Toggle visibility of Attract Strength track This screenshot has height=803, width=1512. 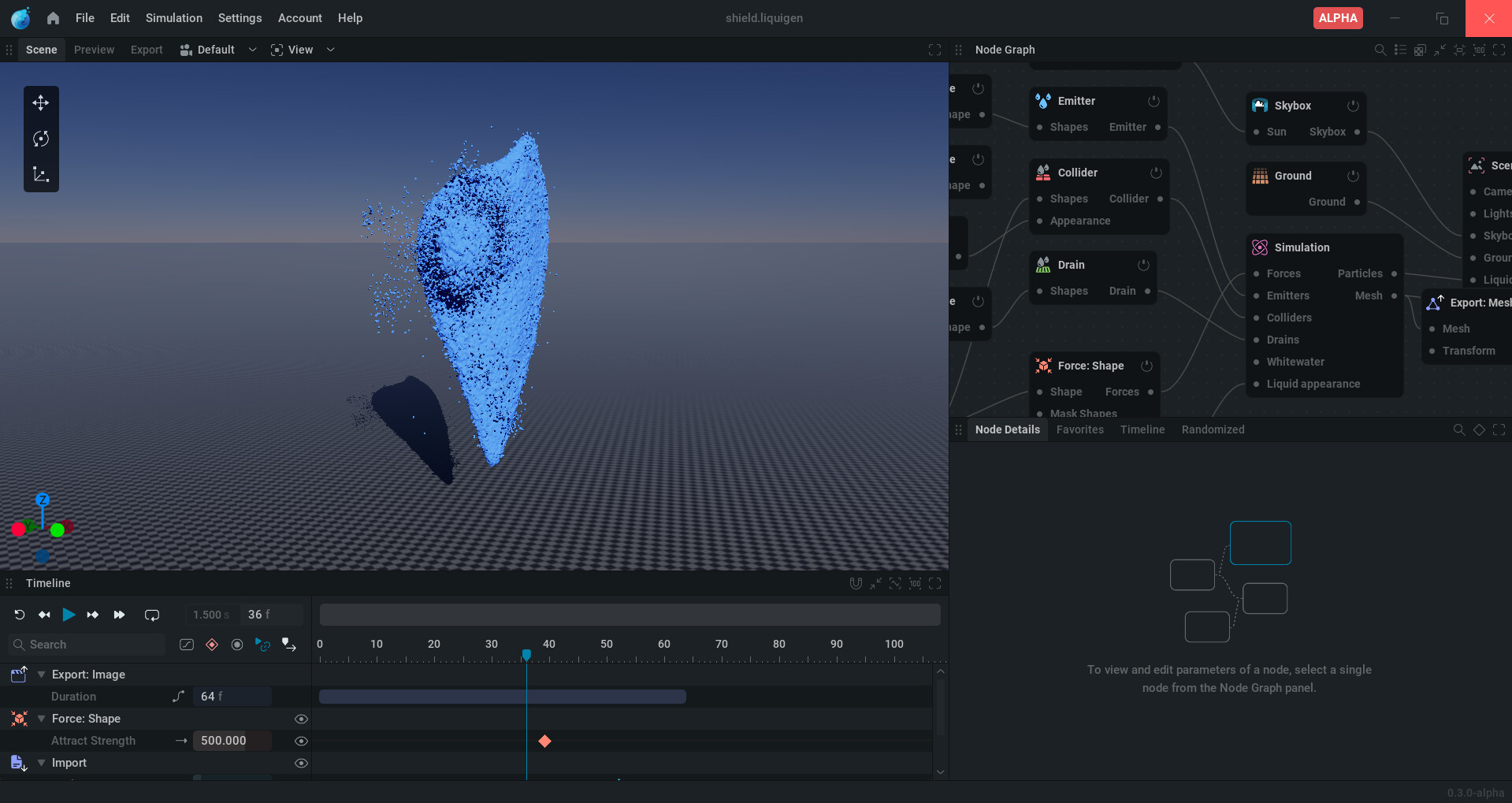301,741
